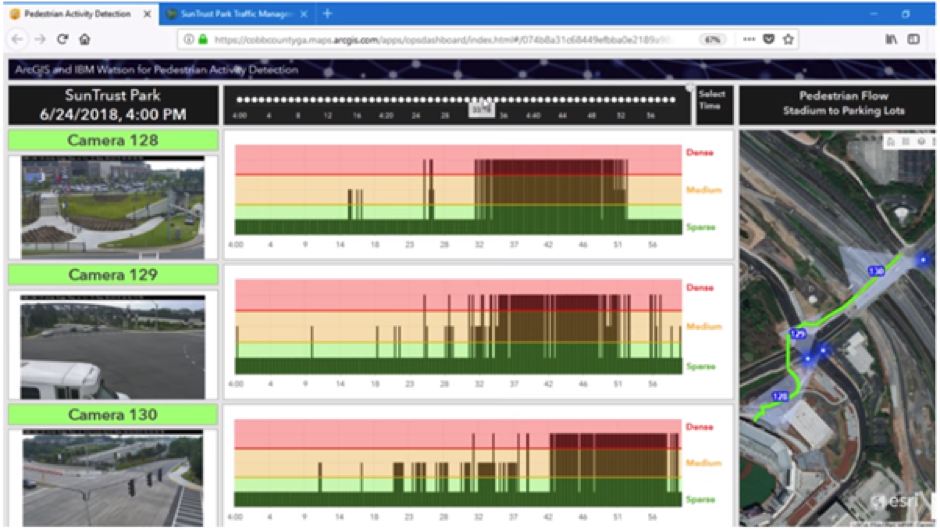Select the 4:00 start dot on timeline
The height and width of the screenshot is (530, 940).
239,100
